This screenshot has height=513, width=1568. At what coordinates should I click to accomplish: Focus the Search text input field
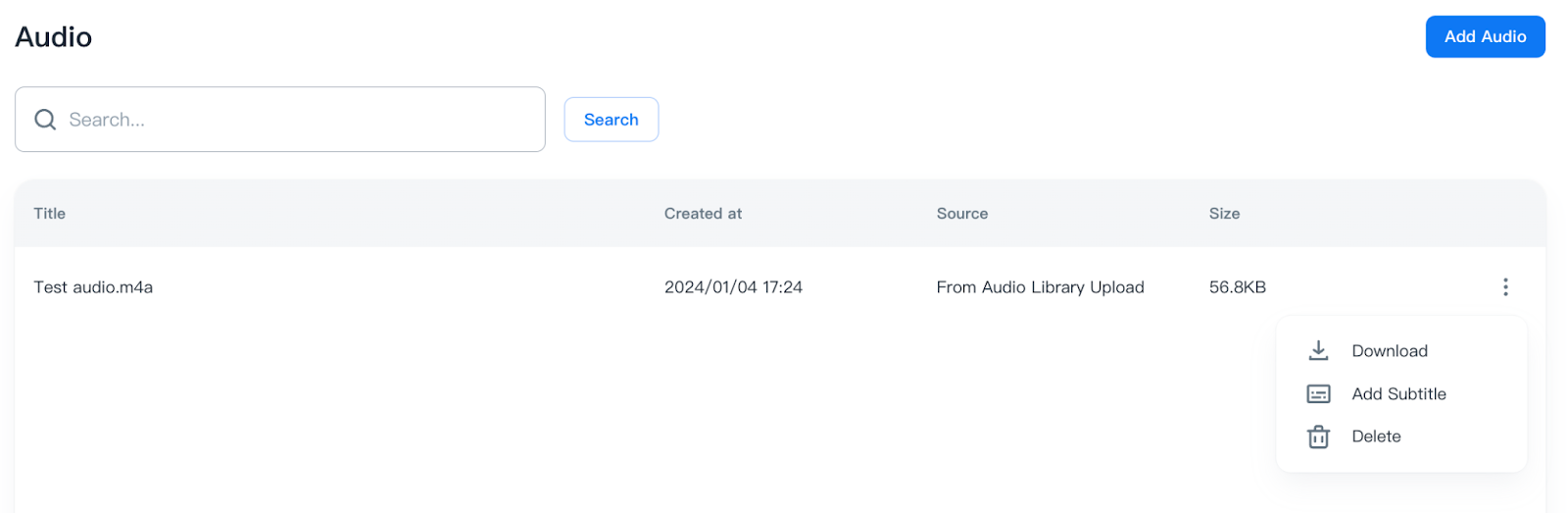[x=294, y=120]
